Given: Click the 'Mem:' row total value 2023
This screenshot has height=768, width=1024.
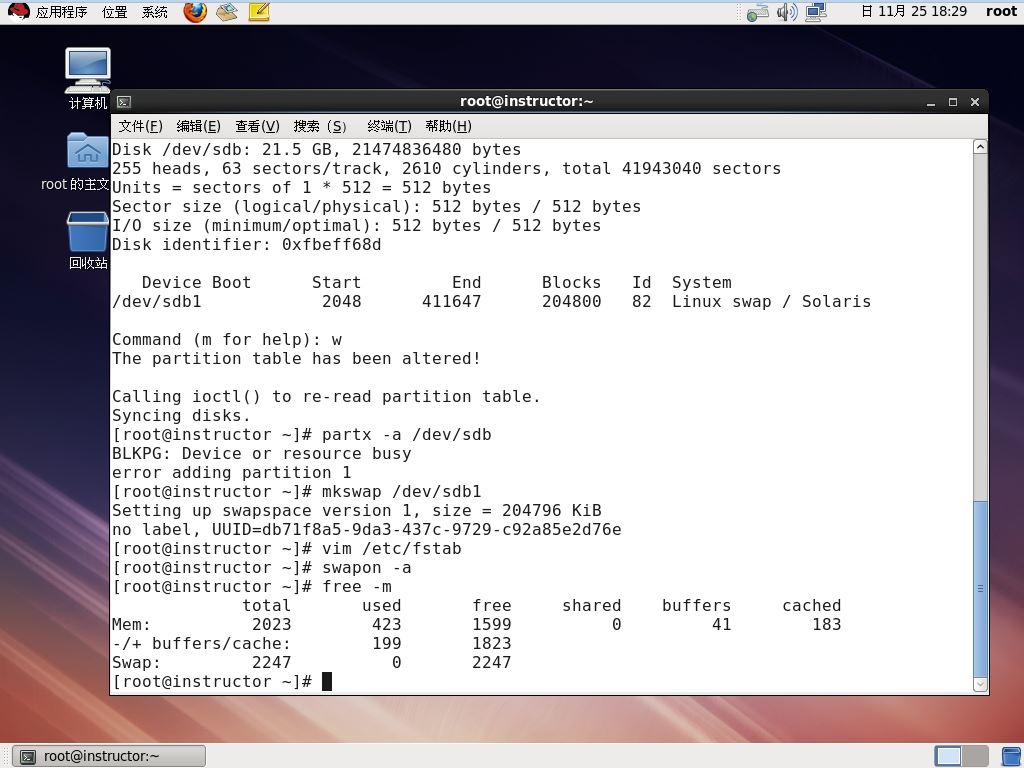Looking at the screenshot, I should click(272, 624).
